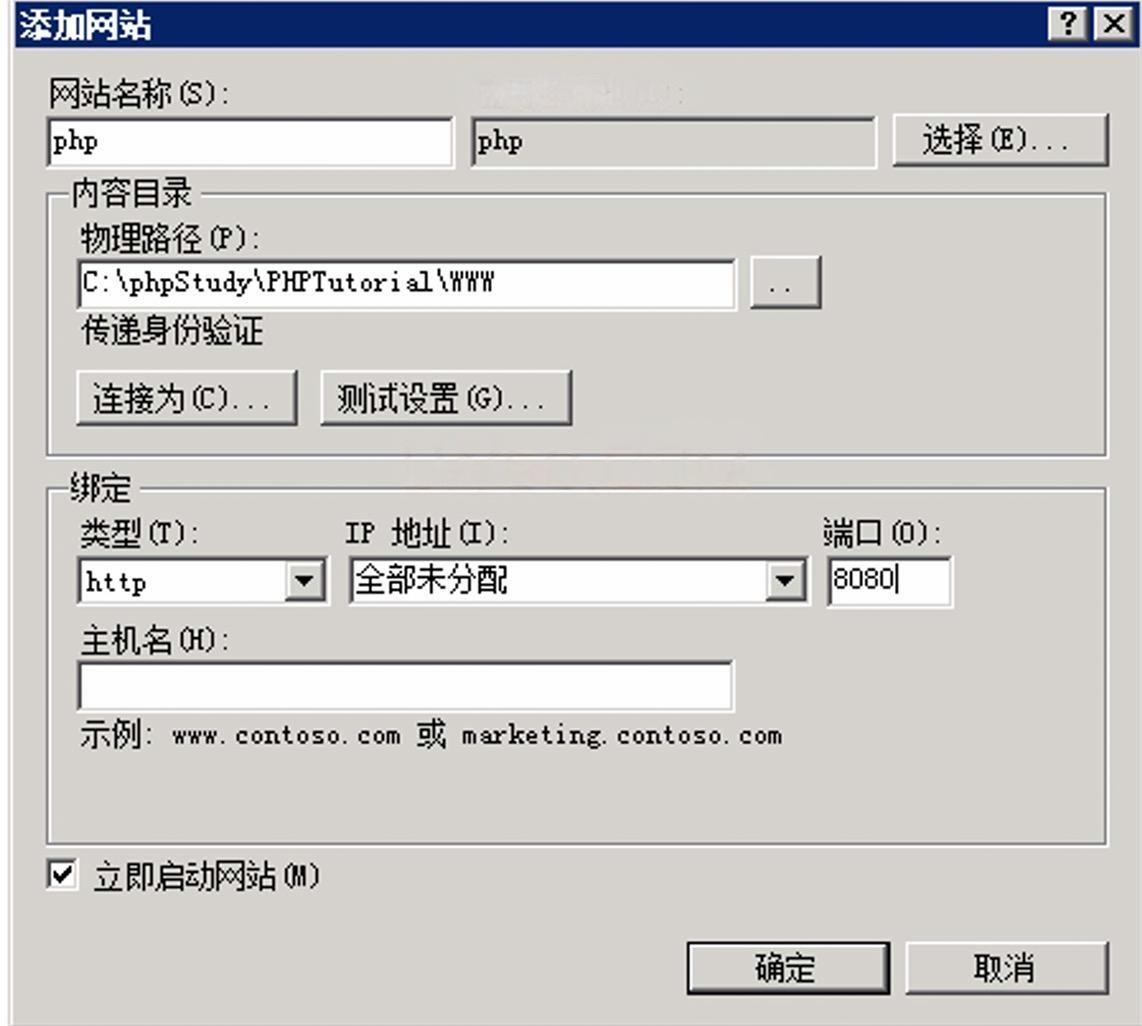Click the 物理路径 input with C:\phpStudy path
1142x1026 pixels.
coord(406,283)
